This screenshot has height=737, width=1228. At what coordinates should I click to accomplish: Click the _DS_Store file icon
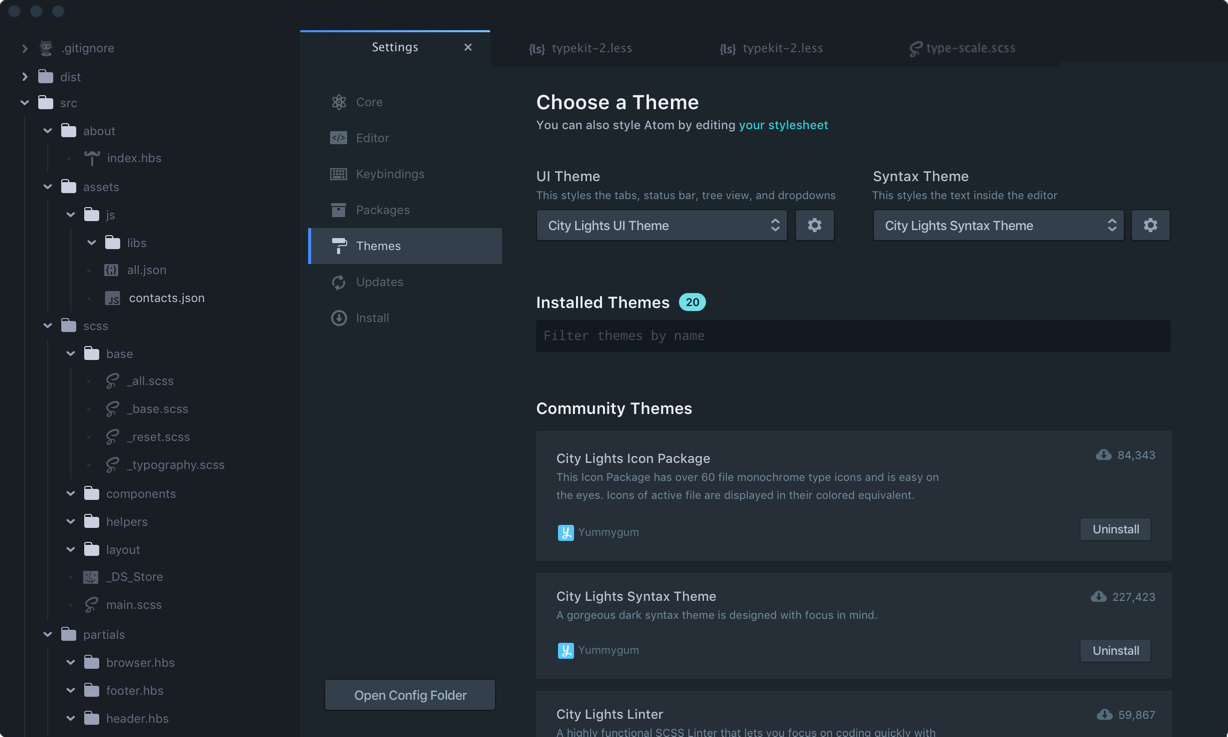pyautogui.click(x=91, y=577)
